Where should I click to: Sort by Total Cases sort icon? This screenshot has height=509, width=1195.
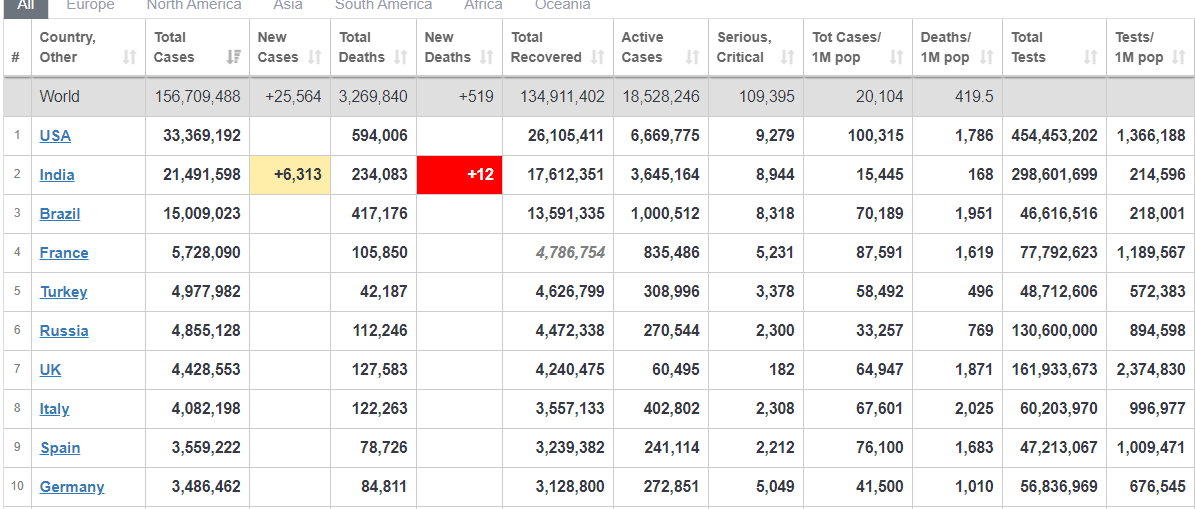click(x=234, y=57)
